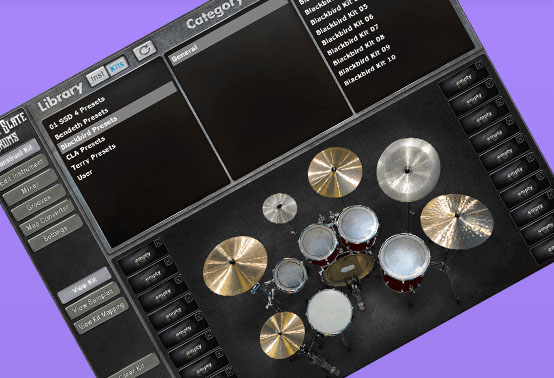Click the large silver china cymbal
The width and height of the screenshot is (554, 378).
pos(408,170)
